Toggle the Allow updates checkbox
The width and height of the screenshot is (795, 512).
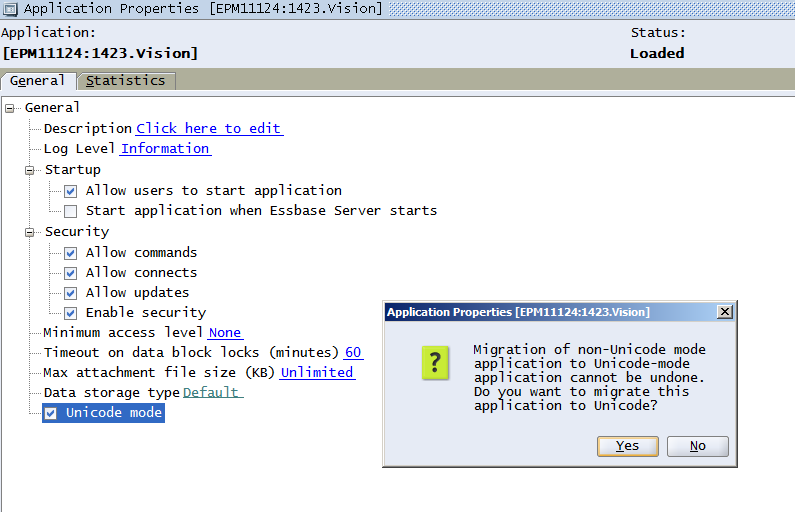tap(70, 293)
